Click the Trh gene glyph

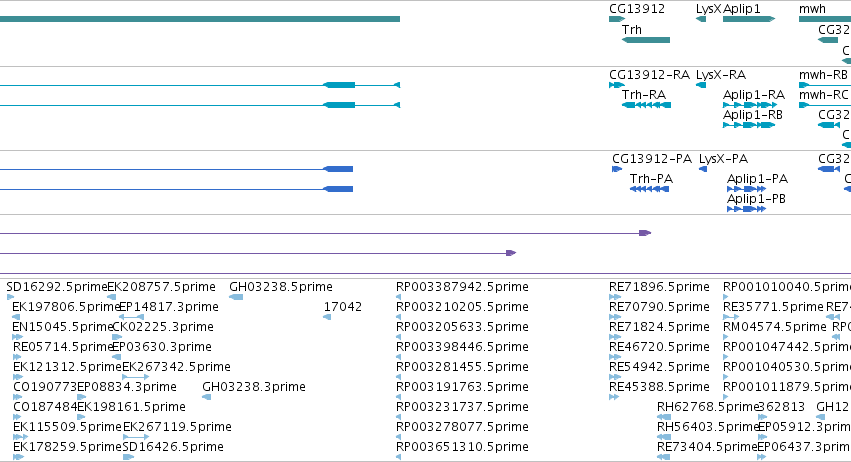pos(646,40)
